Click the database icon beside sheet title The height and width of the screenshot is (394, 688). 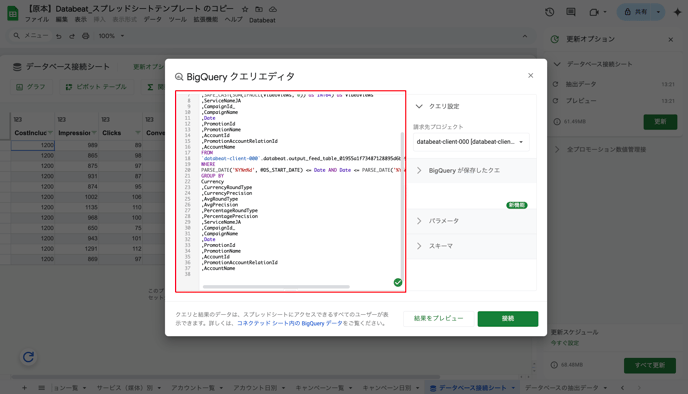17,67
